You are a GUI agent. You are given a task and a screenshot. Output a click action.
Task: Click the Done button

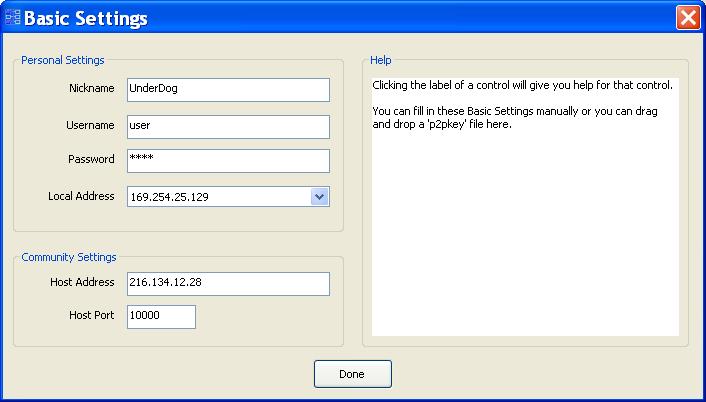pos(353,374)
